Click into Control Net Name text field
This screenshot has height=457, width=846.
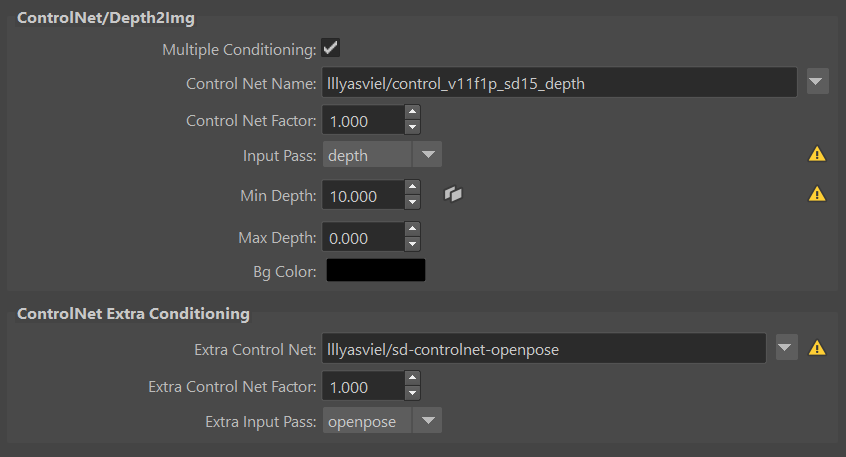pos(559,83)
